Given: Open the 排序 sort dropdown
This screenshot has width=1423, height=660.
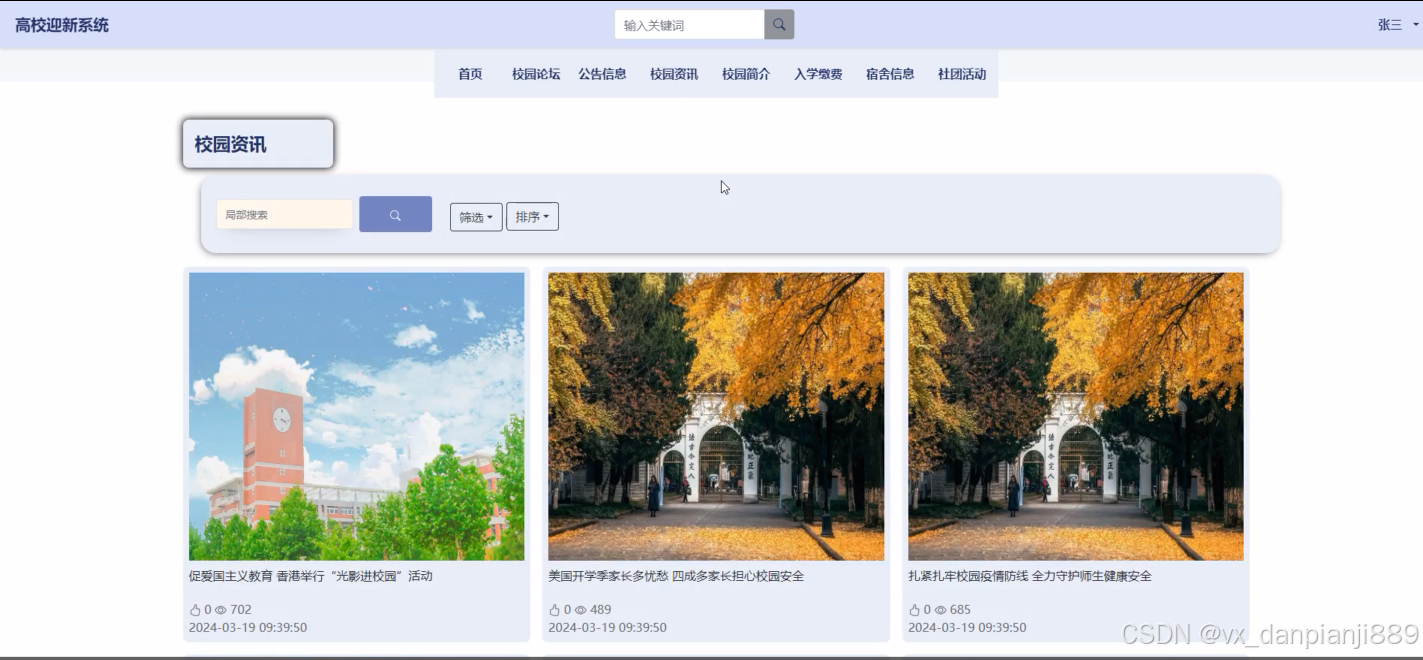Looking at the screenshot, I should 532,217.
